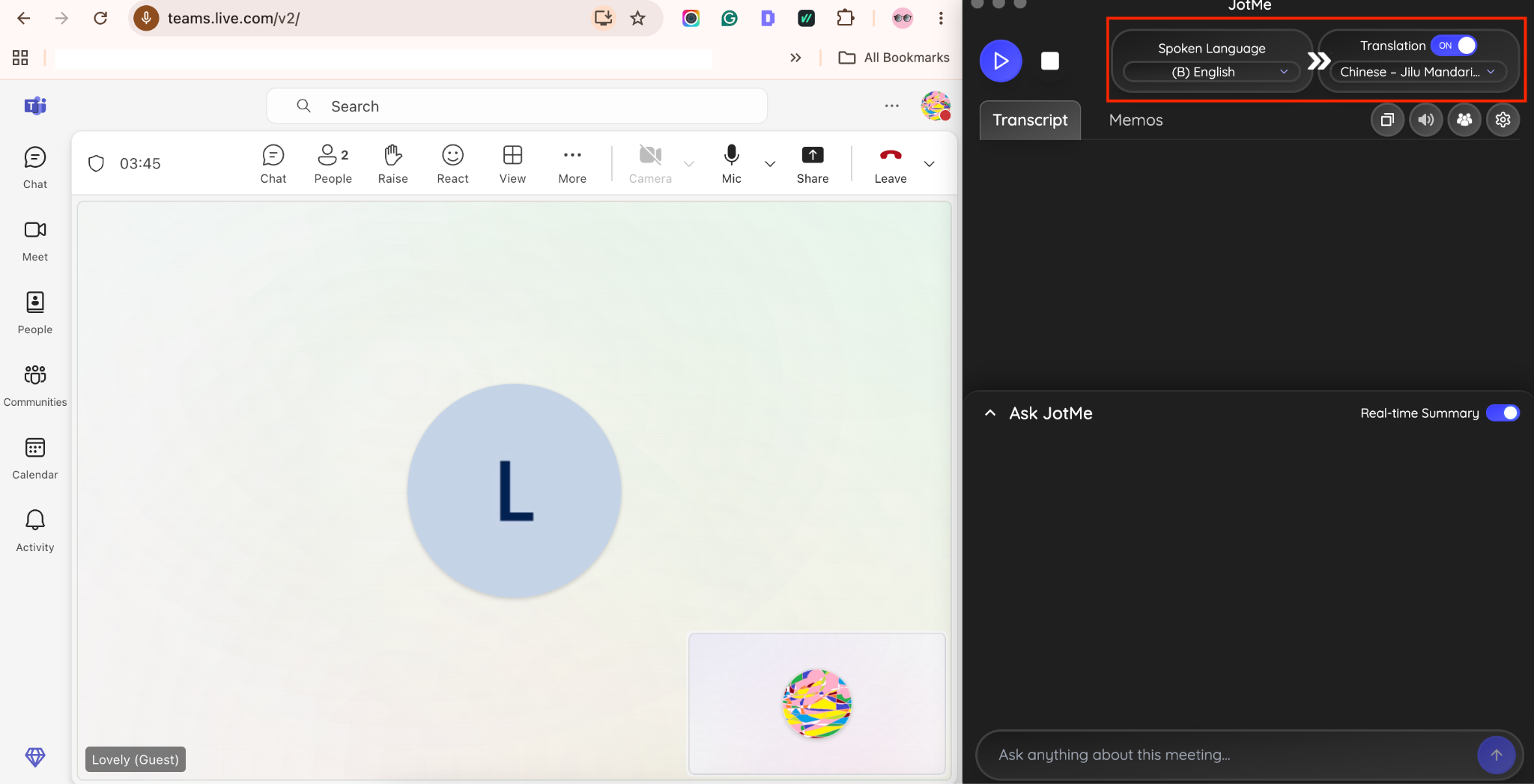Image resolution: width=1534 pixels, height=784 pixels.
Task: Stop JotMe recording with stop button
Action: coord(1050,61)
